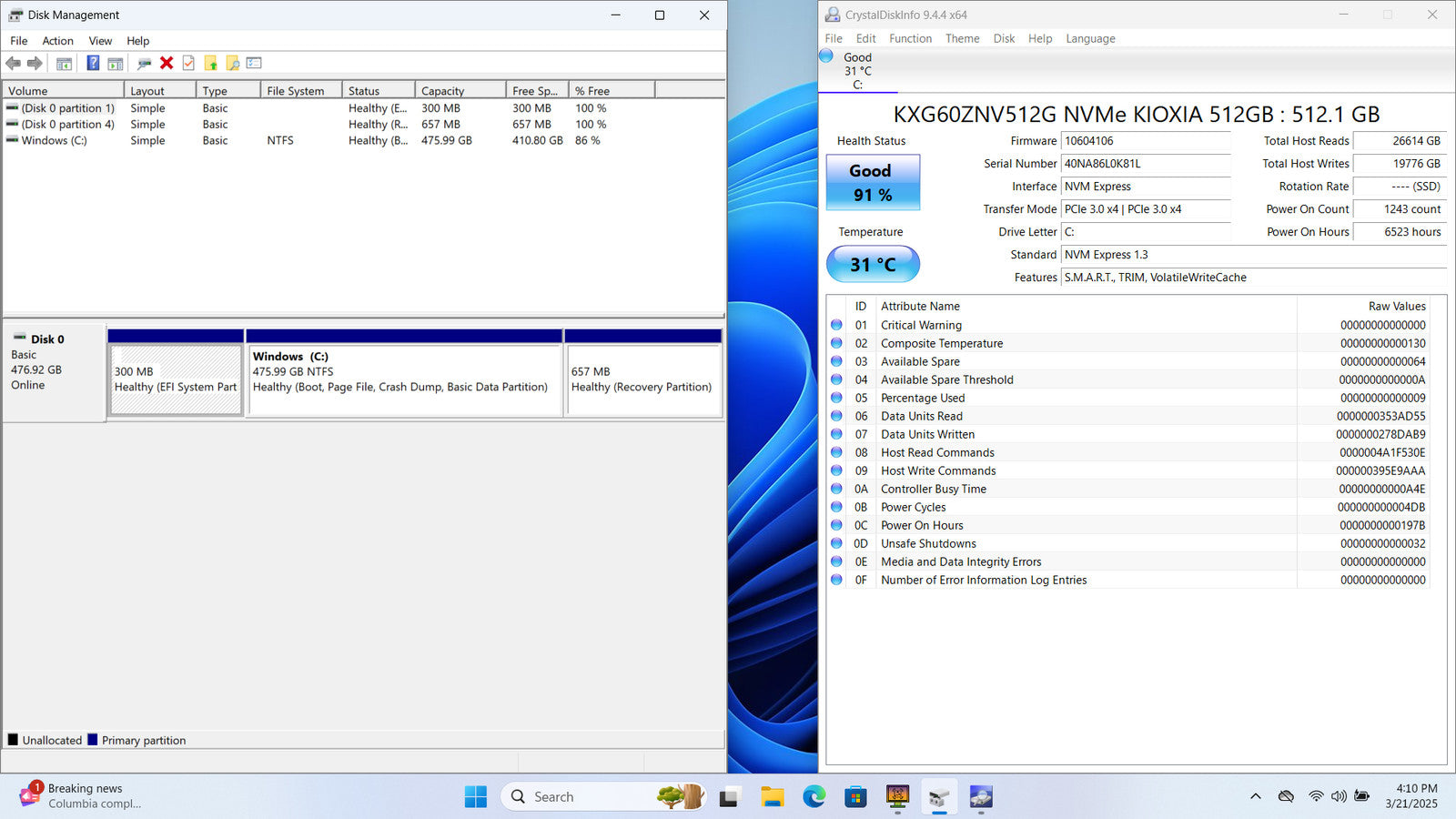Open CrystalDiskInfo Function menu

click(x=910, y=38)
